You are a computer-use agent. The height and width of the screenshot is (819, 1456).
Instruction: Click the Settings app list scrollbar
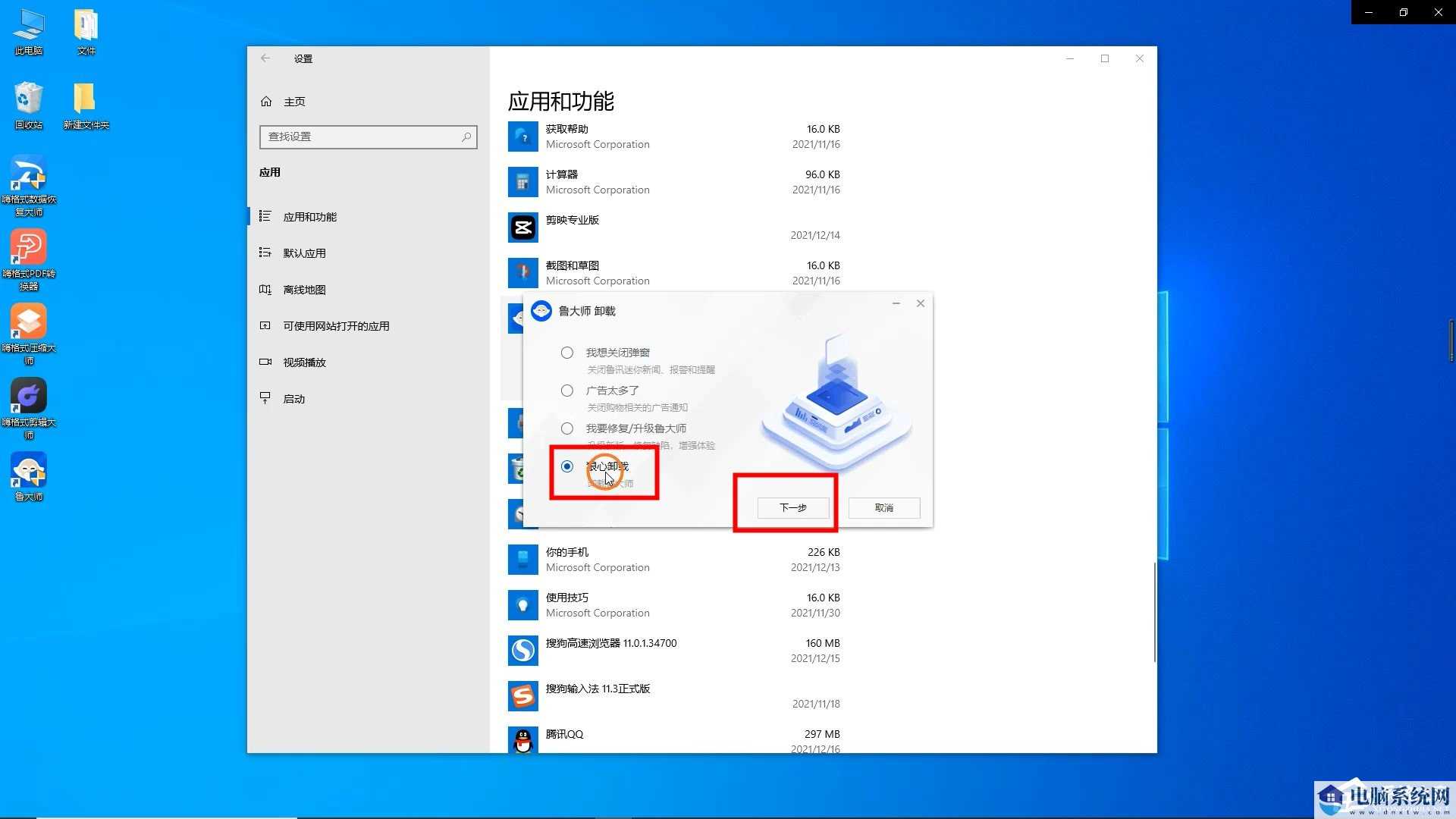click(x=1154, y=611)
